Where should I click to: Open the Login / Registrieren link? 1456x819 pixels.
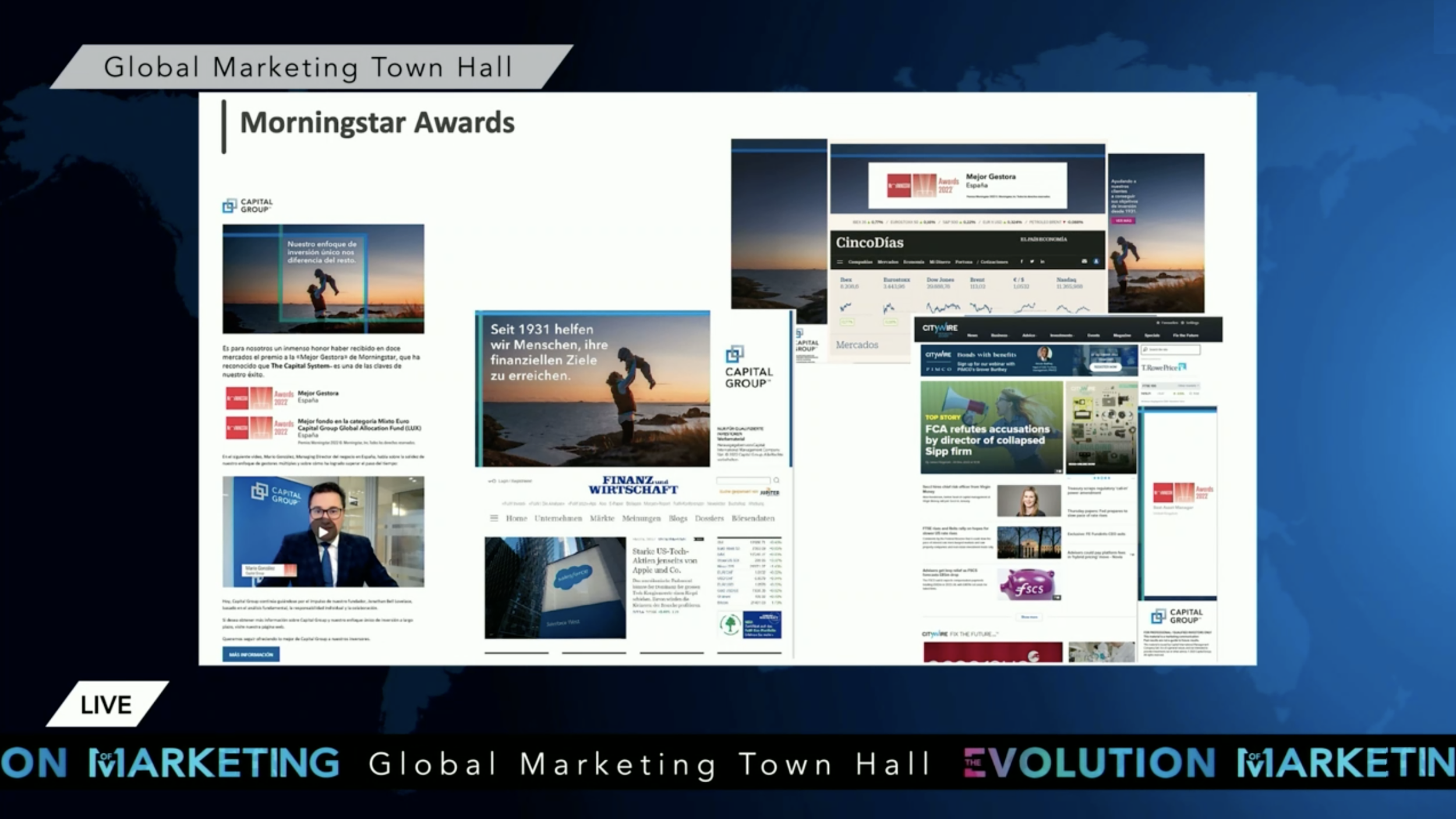(x=511, y=481)
